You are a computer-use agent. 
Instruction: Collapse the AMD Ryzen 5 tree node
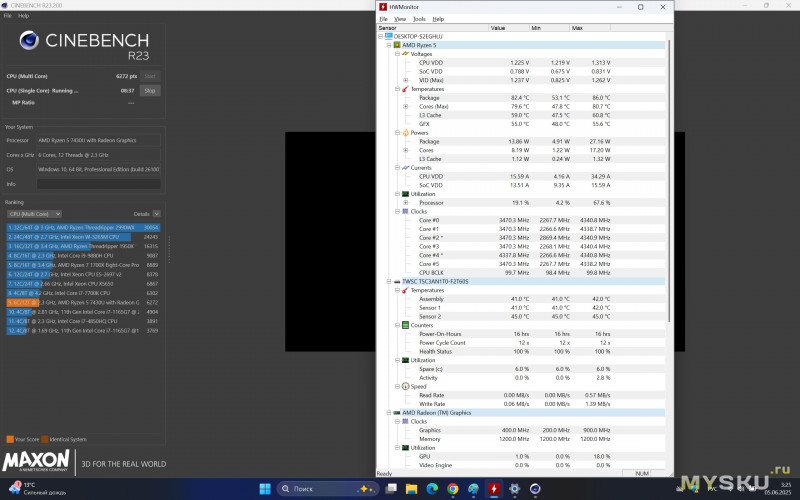[x=389, y=45]
